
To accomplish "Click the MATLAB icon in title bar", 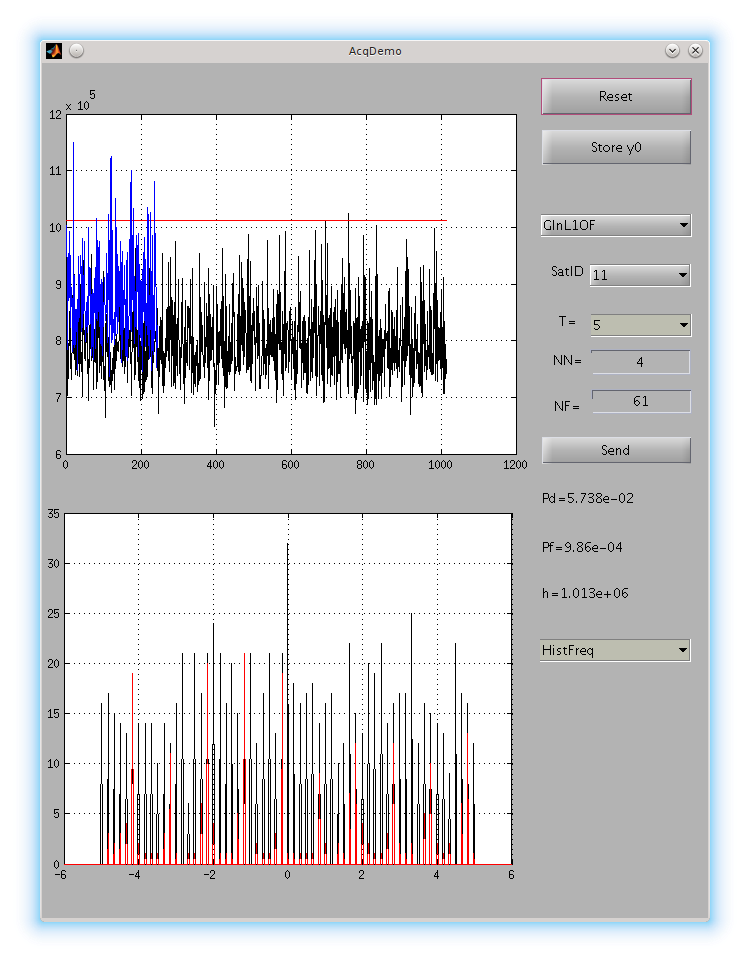I will click(x=54, y=51).
